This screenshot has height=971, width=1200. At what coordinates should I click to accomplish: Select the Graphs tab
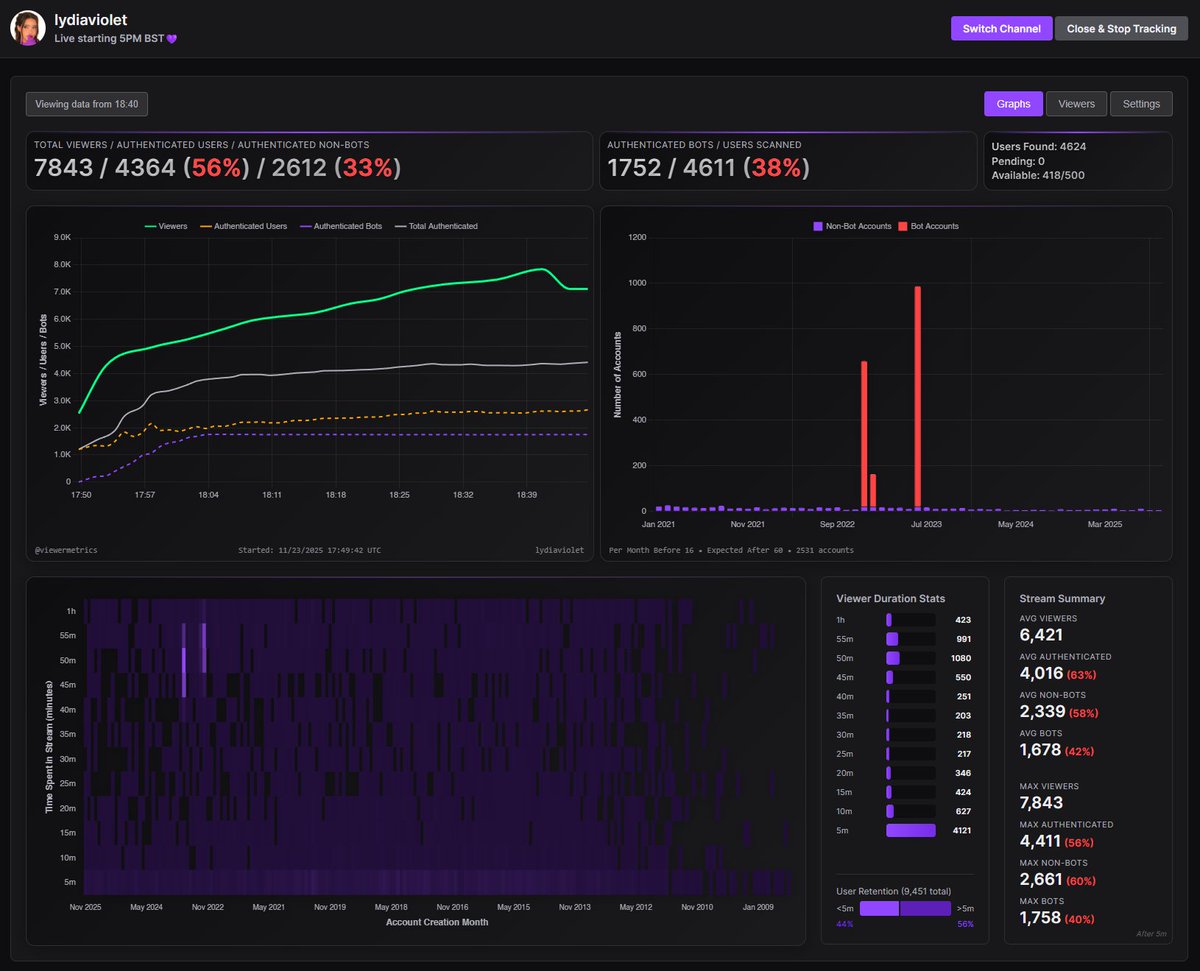pyautogui.click(x=1012, y=103)
